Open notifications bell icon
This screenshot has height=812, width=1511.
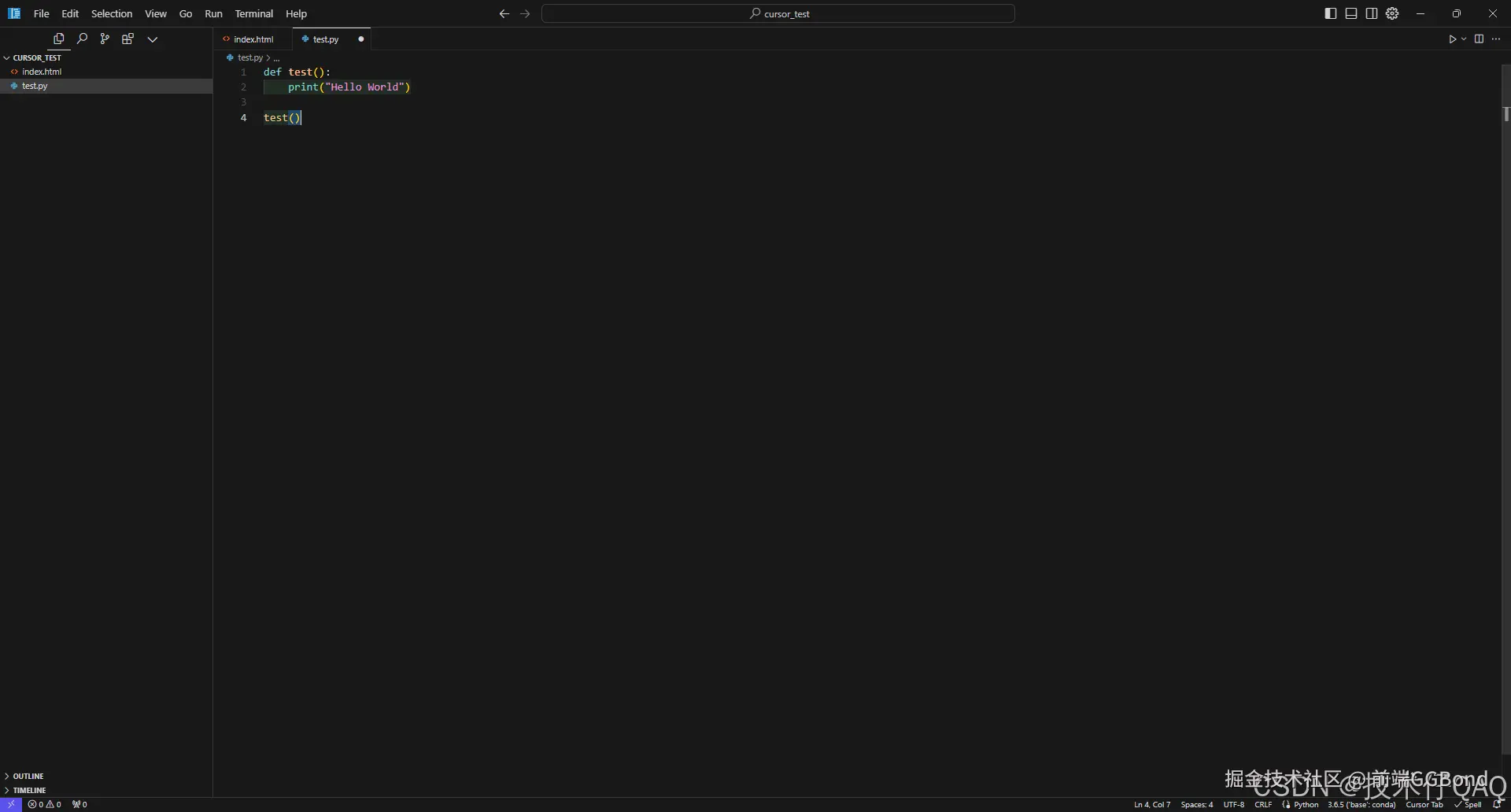tap(1498, 804)
